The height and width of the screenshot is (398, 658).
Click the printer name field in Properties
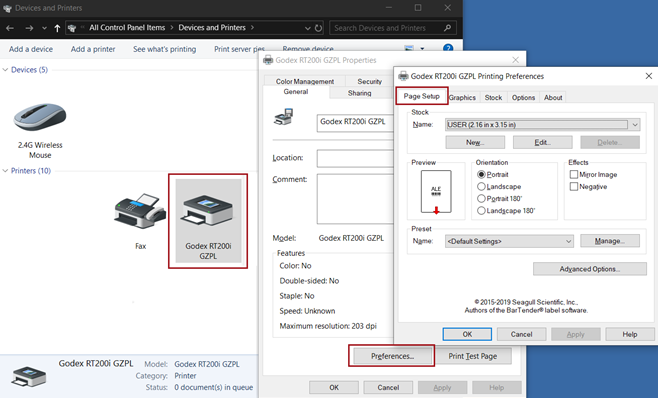[x=355, y=123]
